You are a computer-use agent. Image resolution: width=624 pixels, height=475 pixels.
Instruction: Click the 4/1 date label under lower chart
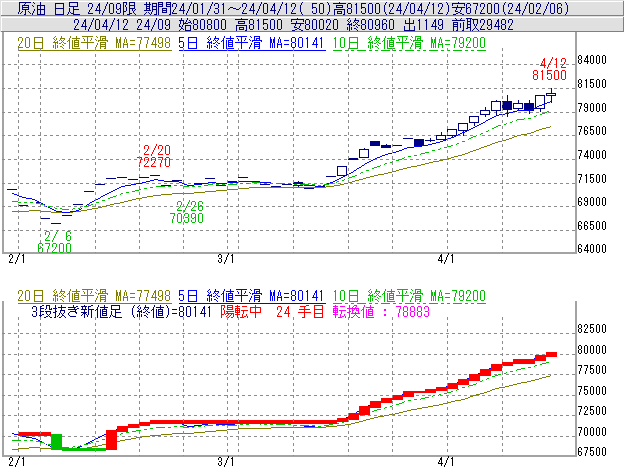tap(446, 462)
